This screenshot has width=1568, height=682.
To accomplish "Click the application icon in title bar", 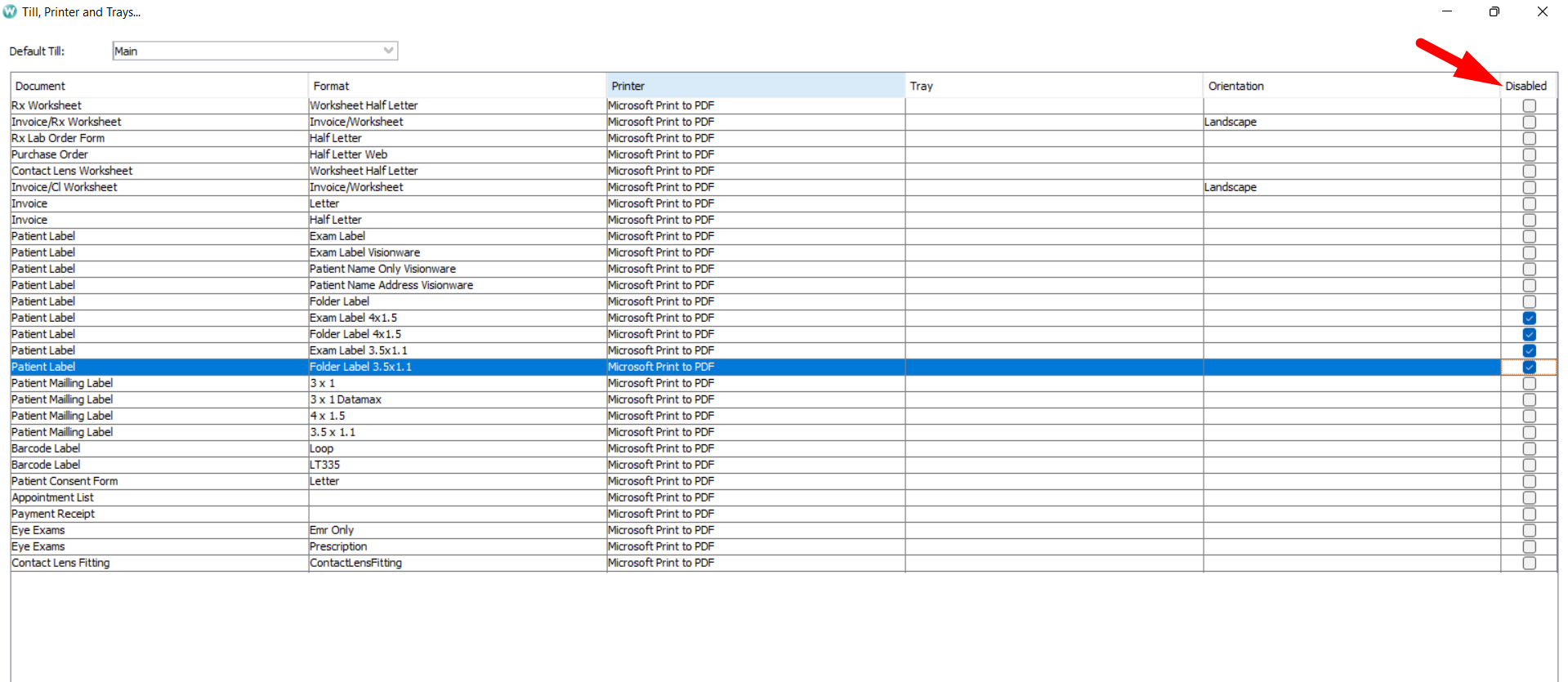I will pyautogui.click(x=10, y=11).
